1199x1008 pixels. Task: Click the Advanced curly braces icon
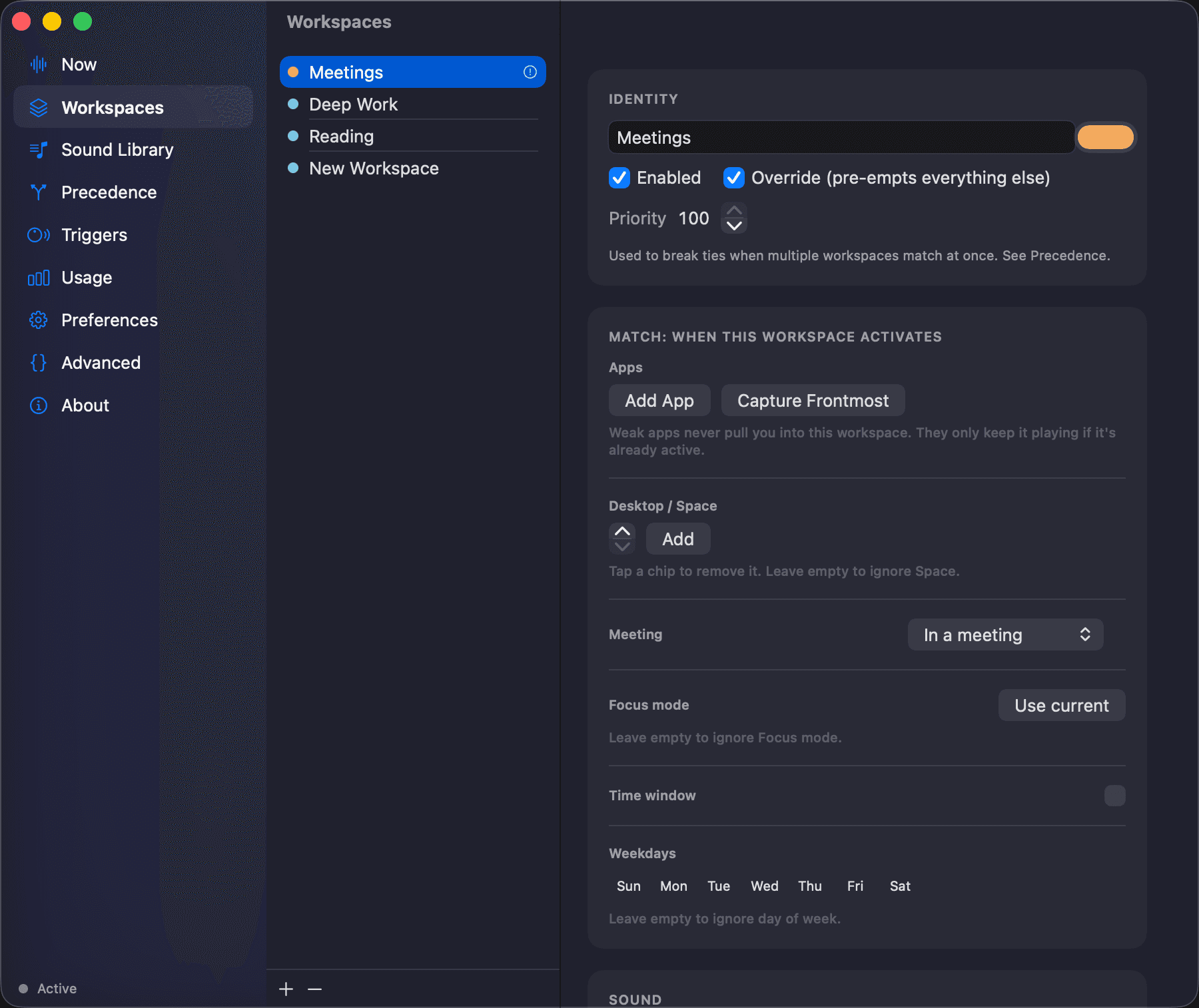(39, 363)
